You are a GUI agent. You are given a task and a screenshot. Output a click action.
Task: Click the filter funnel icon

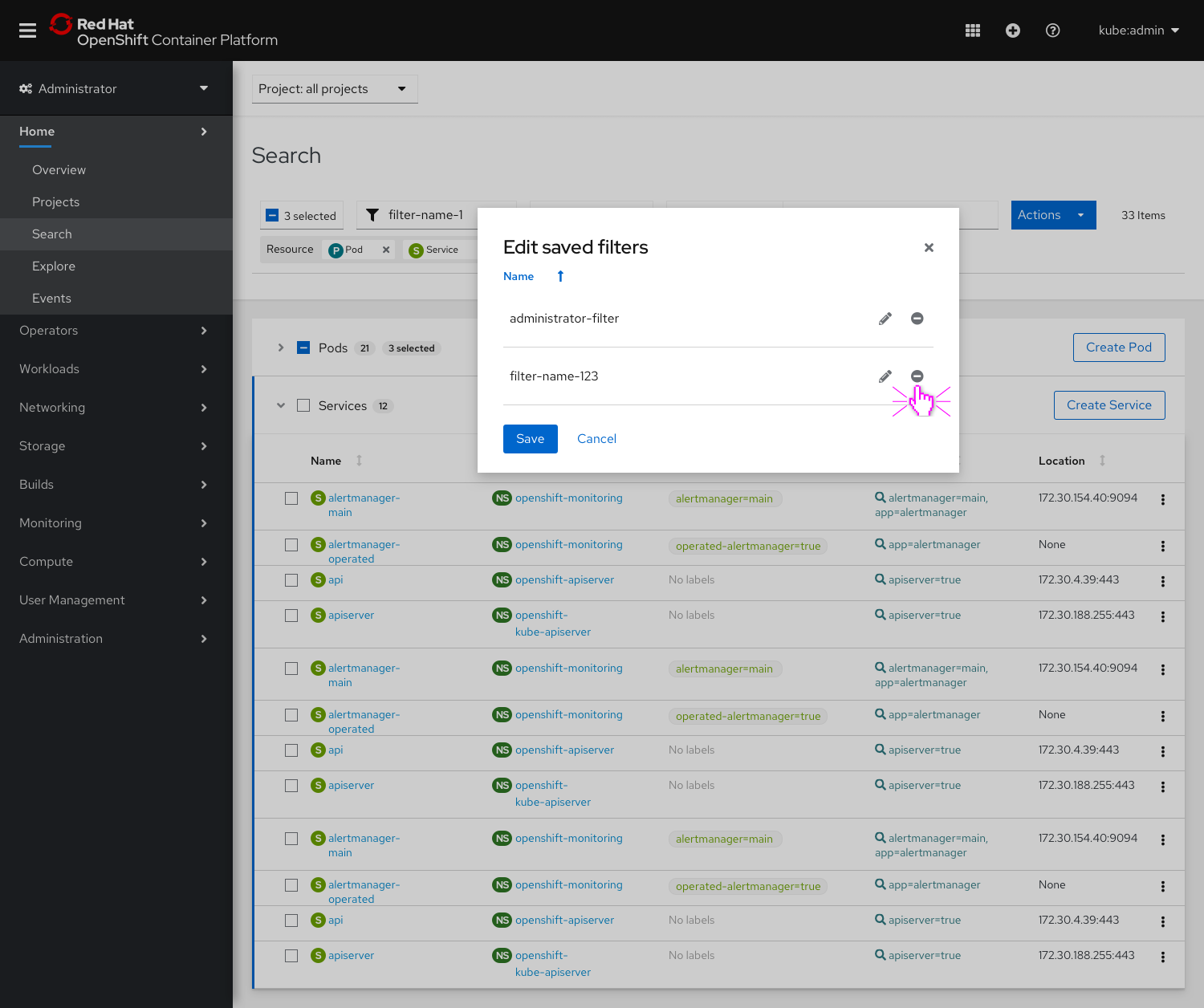click(x=372, y=215)
